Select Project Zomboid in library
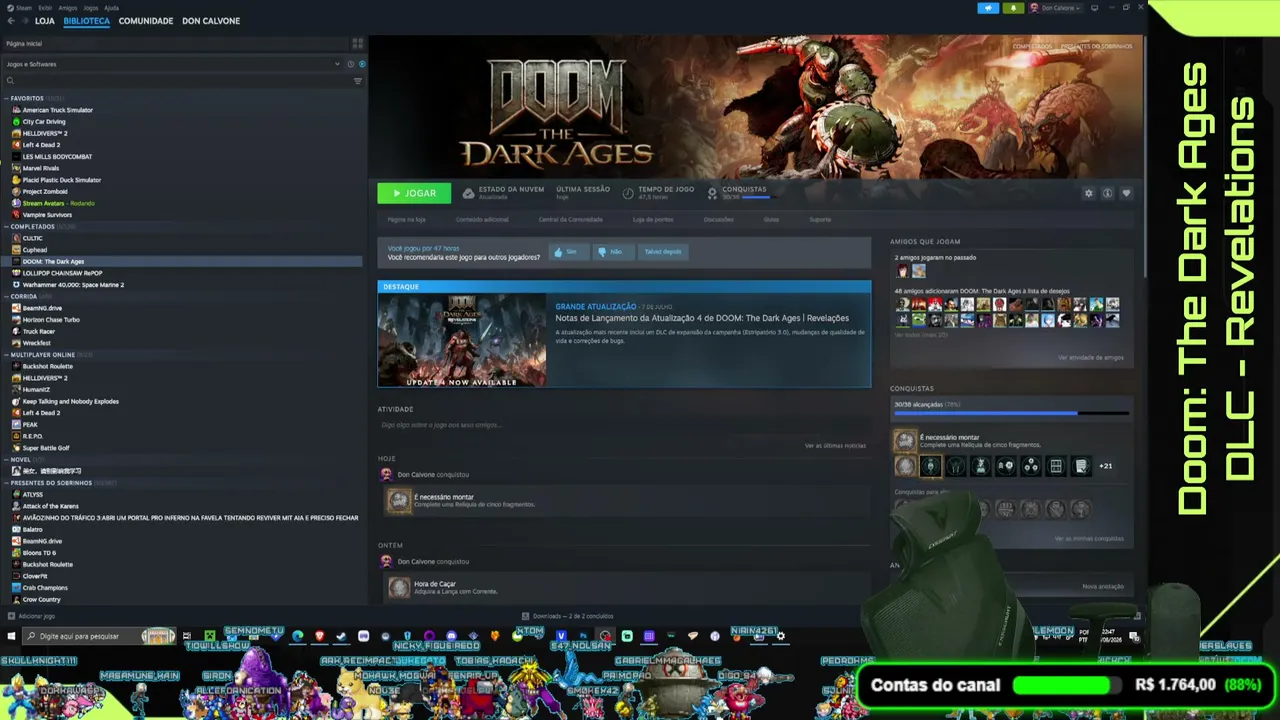 pyautogui.click(x=45, y=192)
